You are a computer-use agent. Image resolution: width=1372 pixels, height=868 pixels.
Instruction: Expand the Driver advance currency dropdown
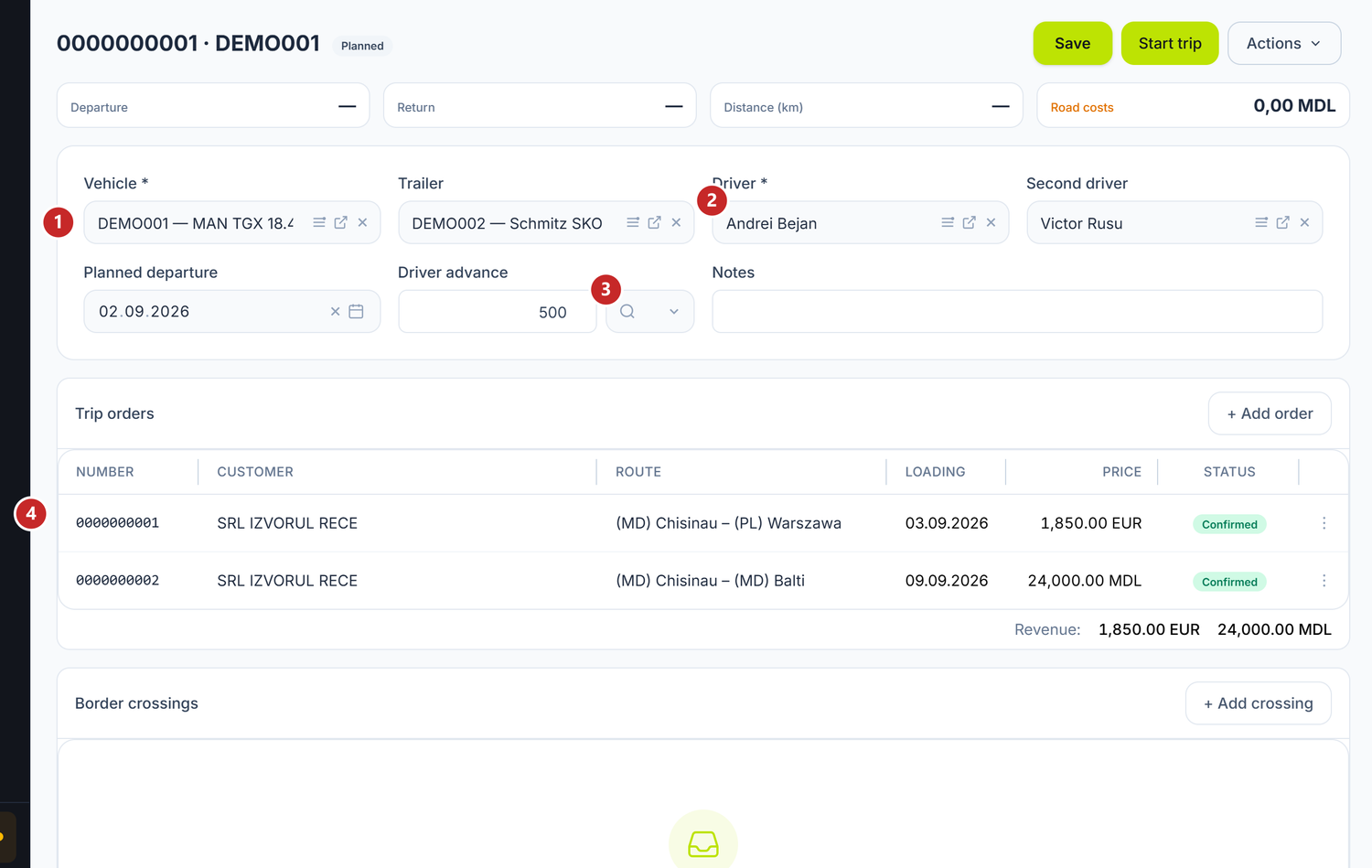click(x=674, y=312)
